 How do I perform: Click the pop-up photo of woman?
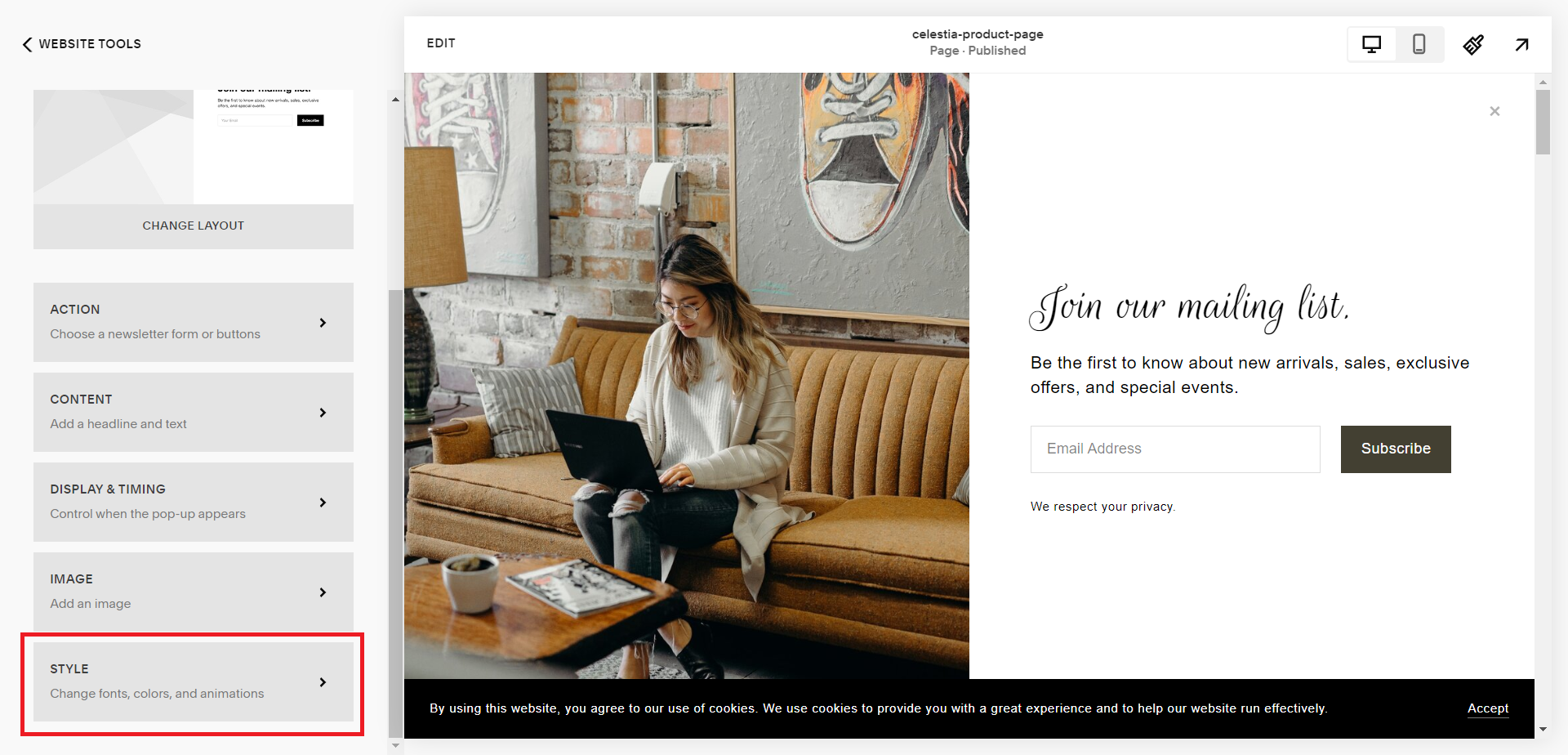pyautogui.click(x=687, y=376)
